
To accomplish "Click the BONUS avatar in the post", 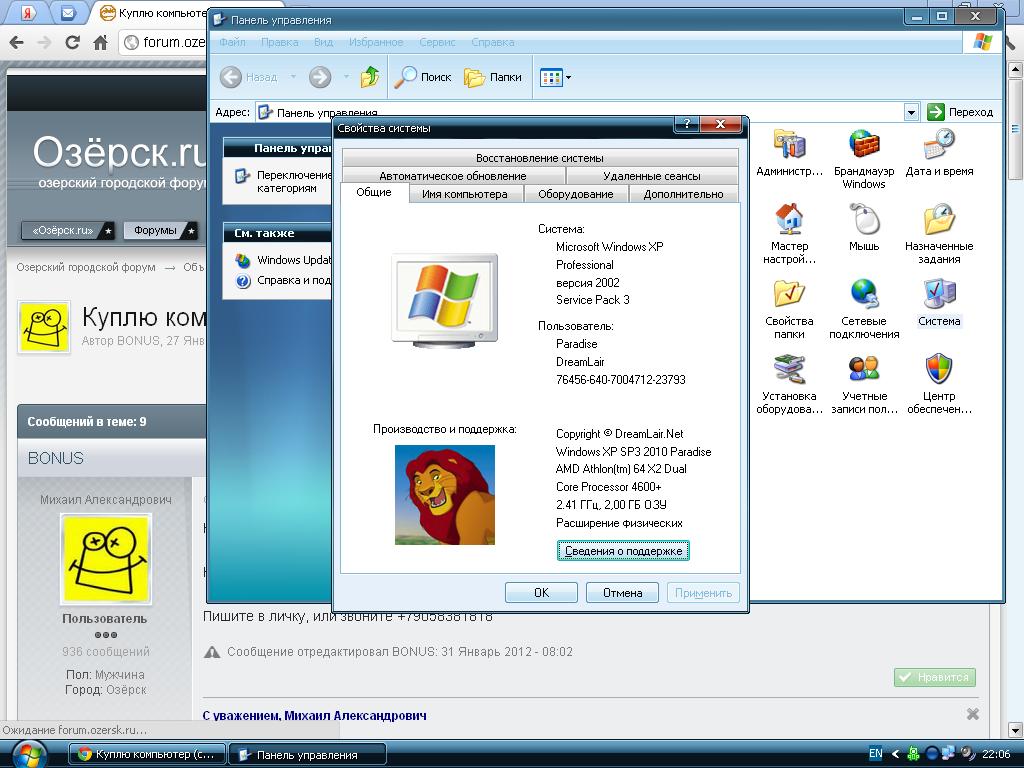I will (x=105, y=558).
